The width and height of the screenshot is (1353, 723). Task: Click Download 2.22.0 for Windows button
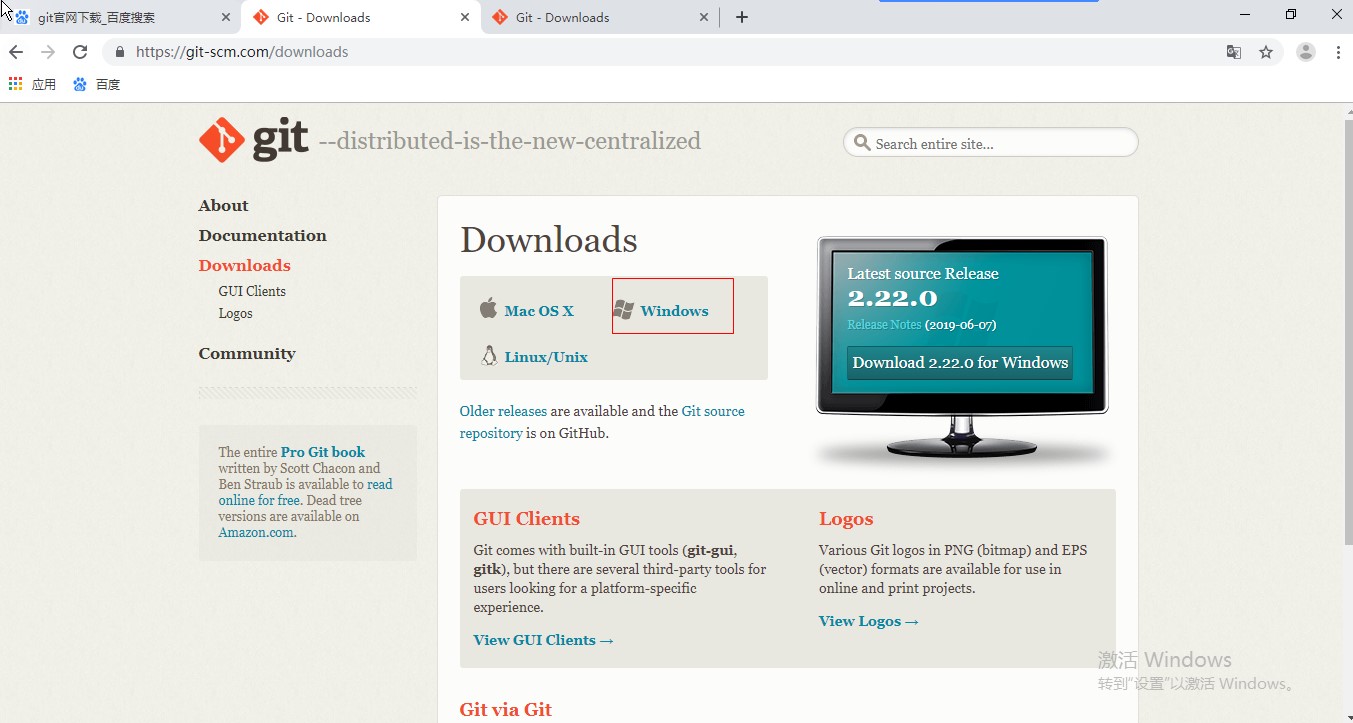point(960,363)
